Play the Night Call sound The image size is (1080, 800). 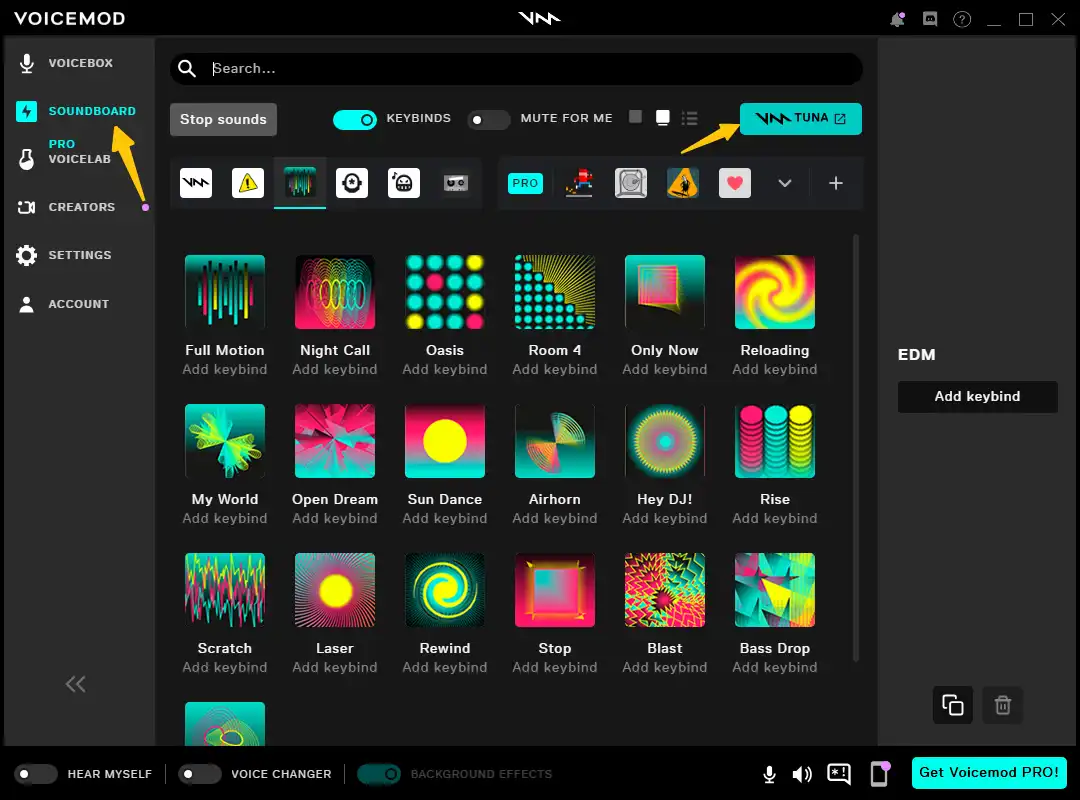coord(335,292)
